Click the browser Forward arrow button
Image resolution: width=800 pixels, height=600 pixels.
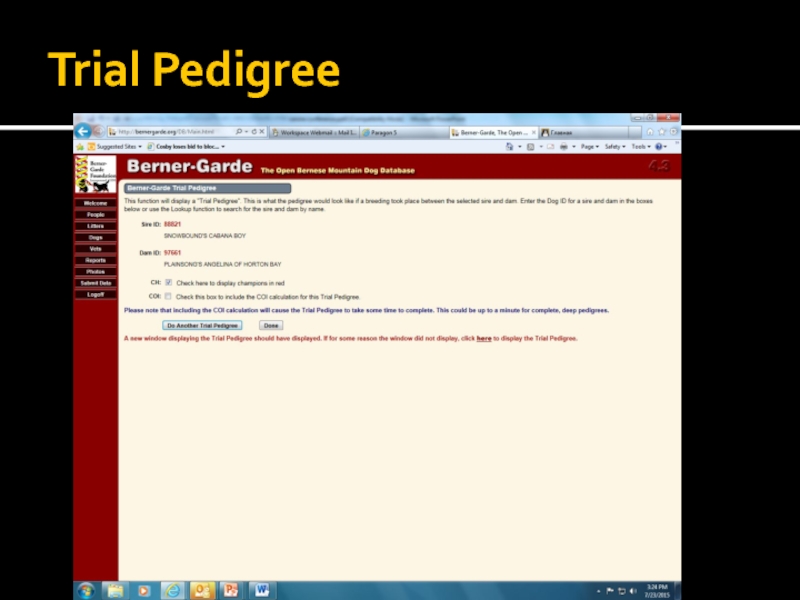(98, 132)
